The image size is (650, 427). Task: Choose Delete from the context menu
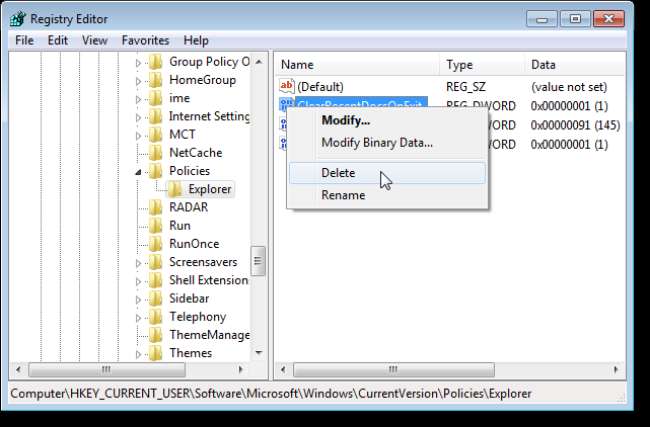(387, 173)
